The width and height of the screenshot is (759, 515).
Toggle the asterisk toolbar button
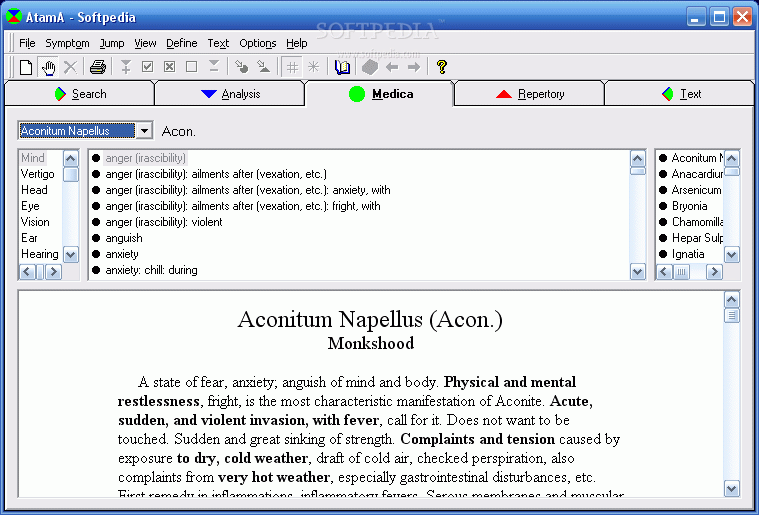[x=314, y=67]
